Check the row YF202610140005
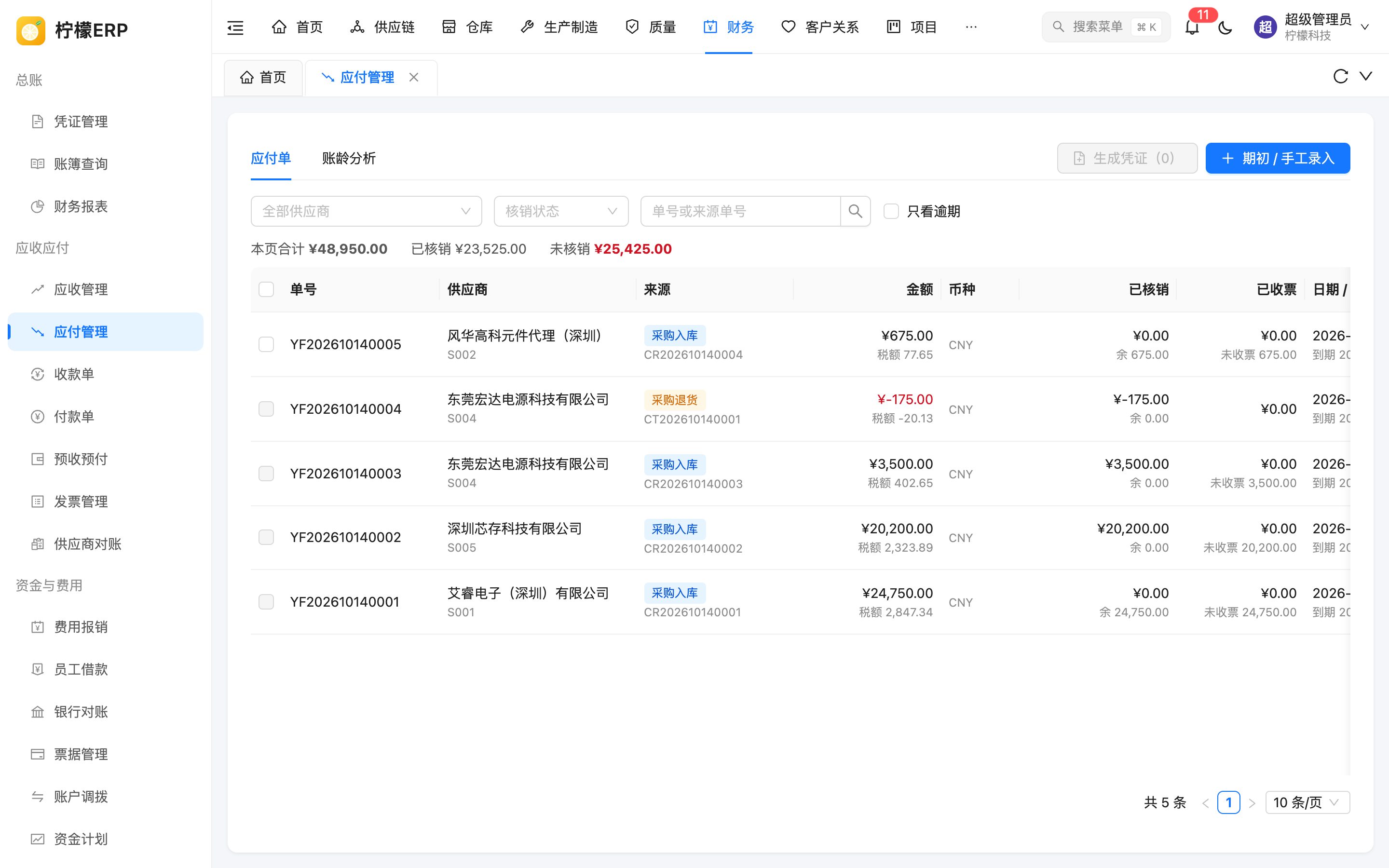The width and height of the screenshot is (1389, 868). (266, 344)
